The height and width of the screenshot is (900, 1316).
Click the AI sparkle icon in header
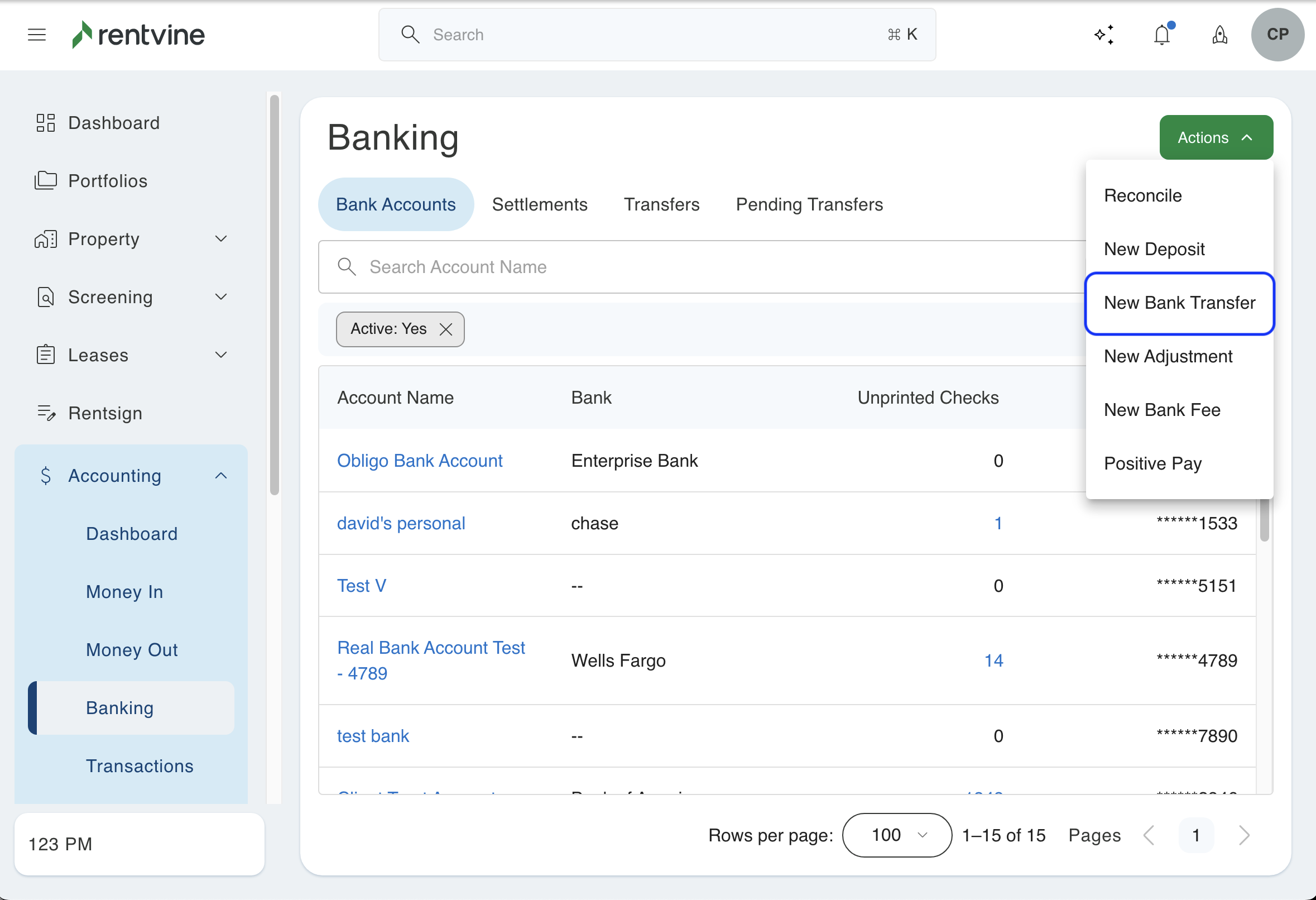(1104, 35)
